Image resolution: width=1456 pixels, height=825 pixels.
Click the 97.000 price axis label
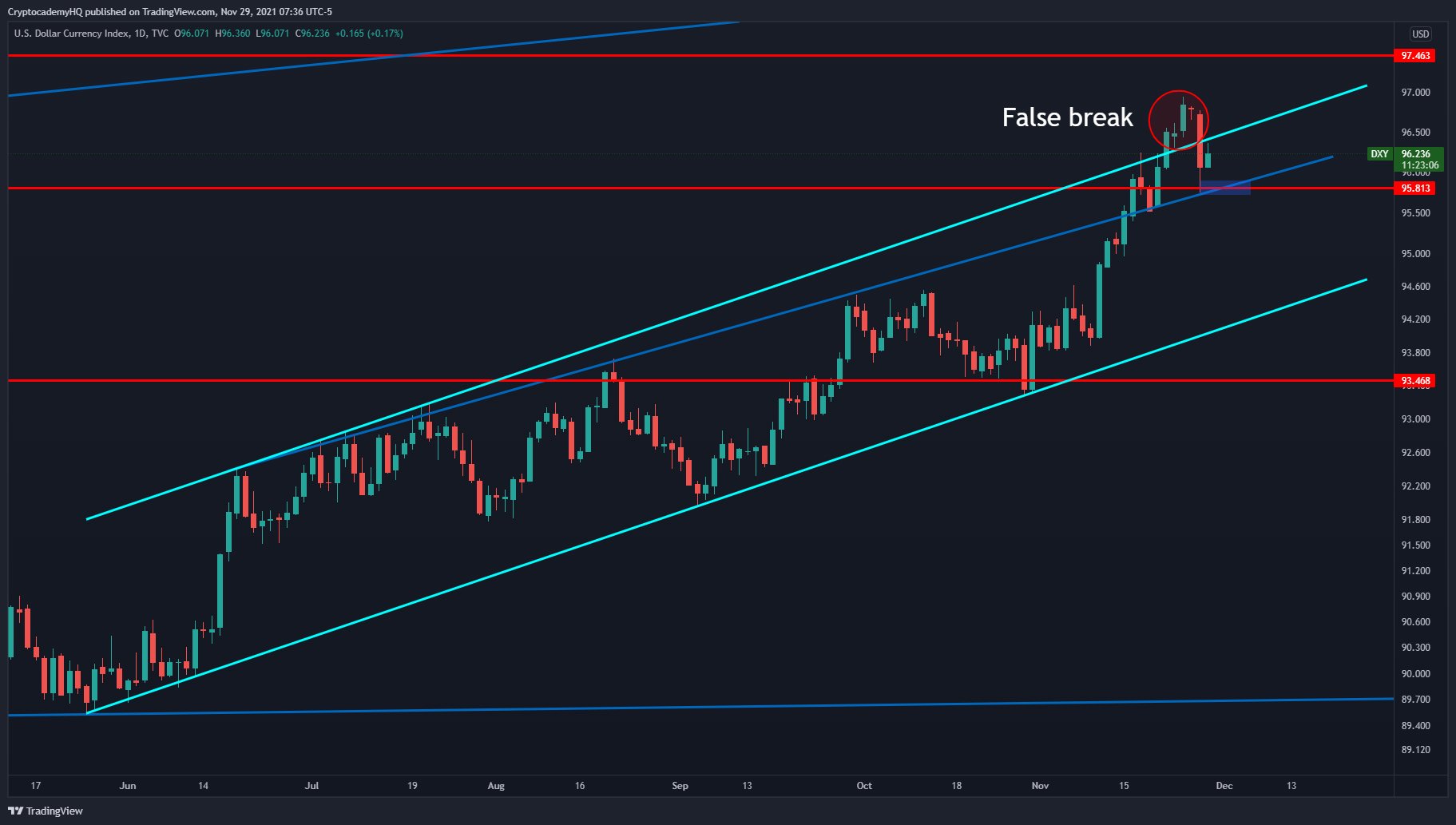(x=1415, y=93)
